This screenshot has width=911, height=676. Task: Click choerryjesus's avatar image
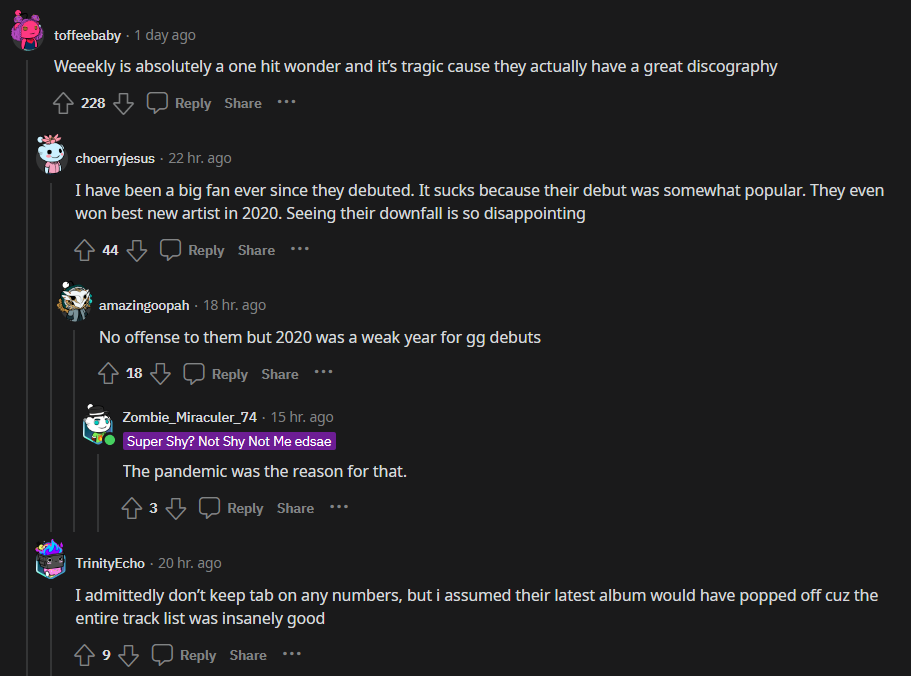(50, 155)
